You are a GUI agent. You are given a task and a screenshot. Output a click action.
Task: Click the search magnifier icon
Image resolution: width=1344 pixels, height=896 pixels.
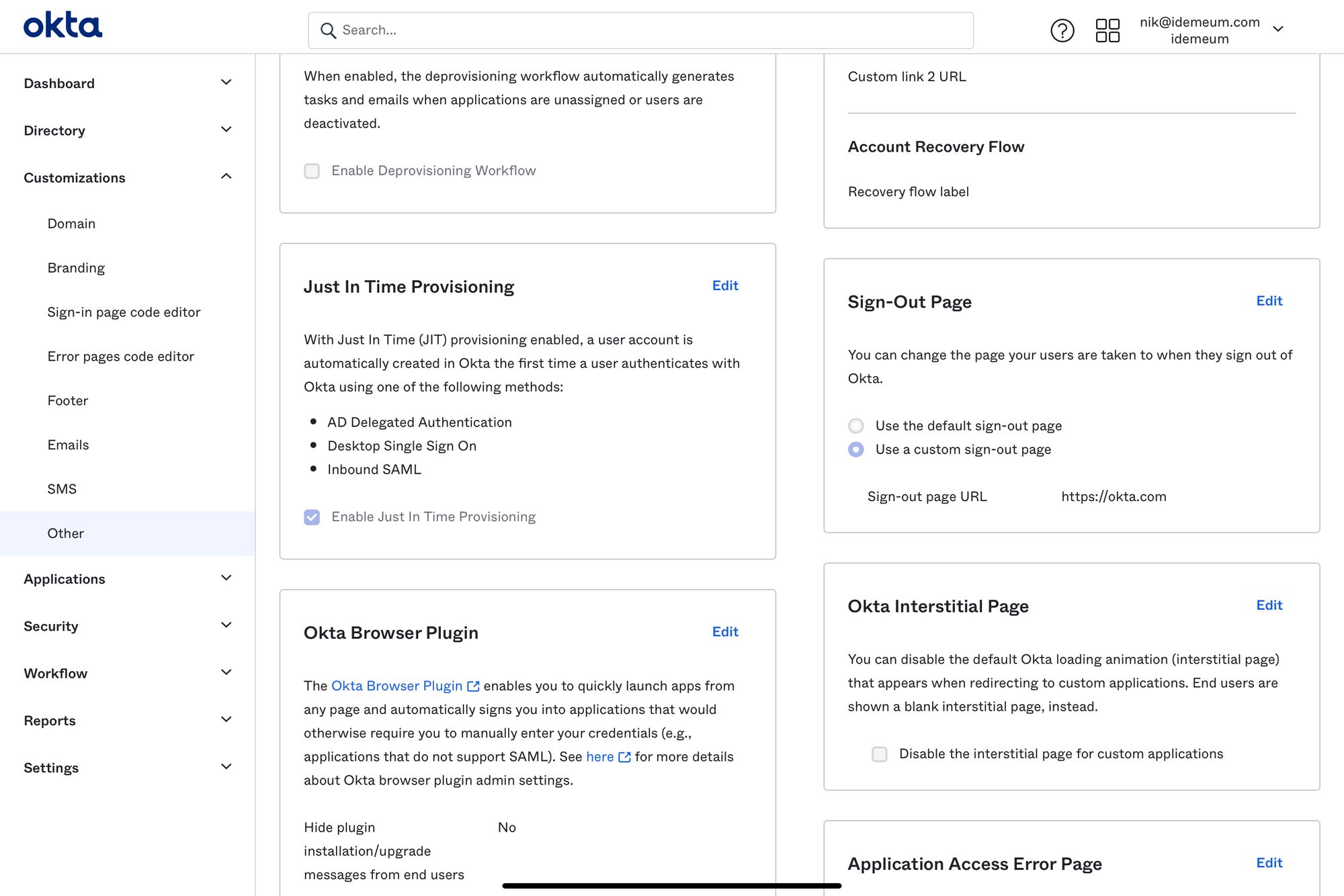point(328,30)
